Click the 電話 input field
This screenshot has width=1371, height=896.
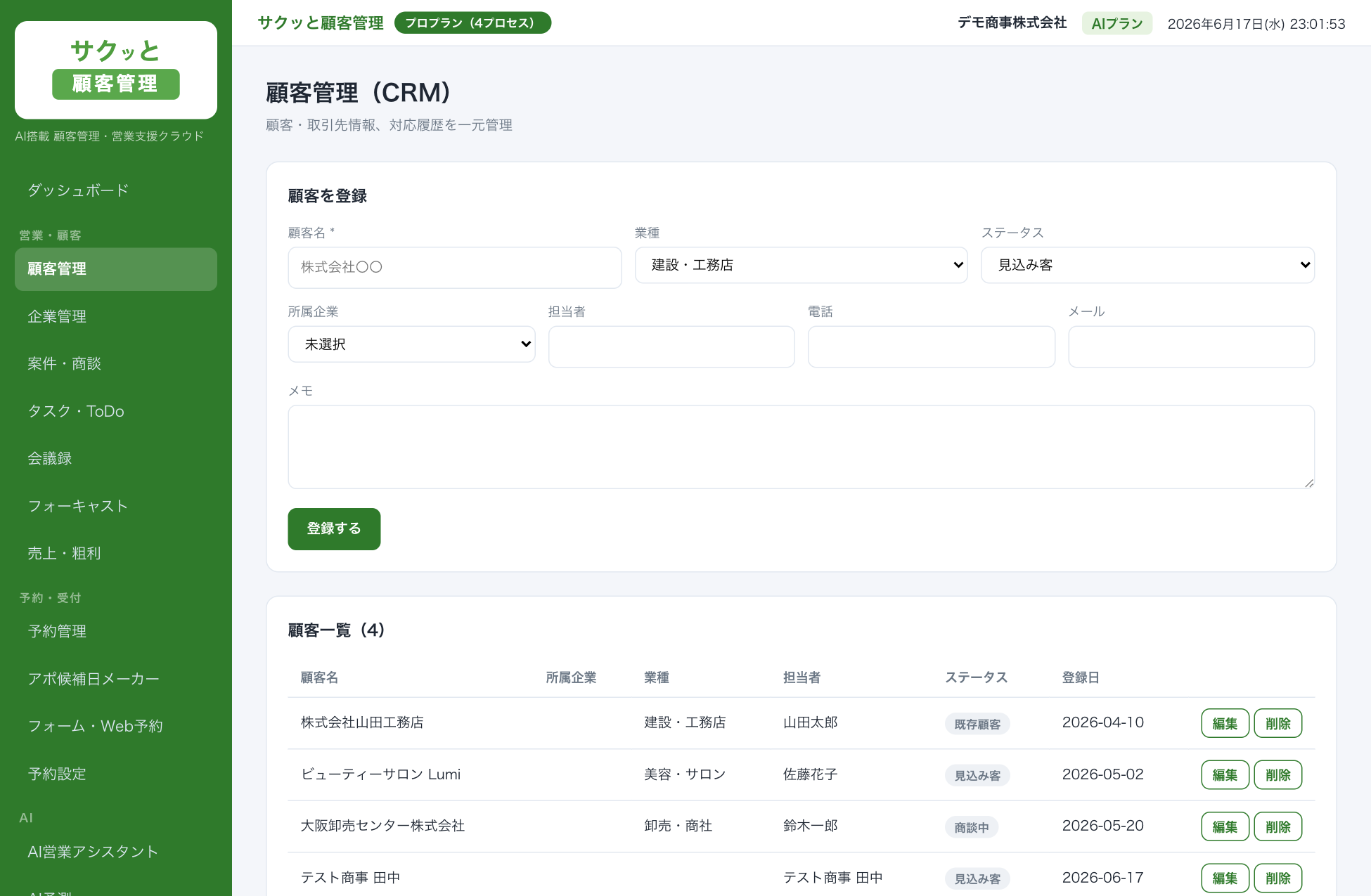pyautogui.click(x=932, y=346)
